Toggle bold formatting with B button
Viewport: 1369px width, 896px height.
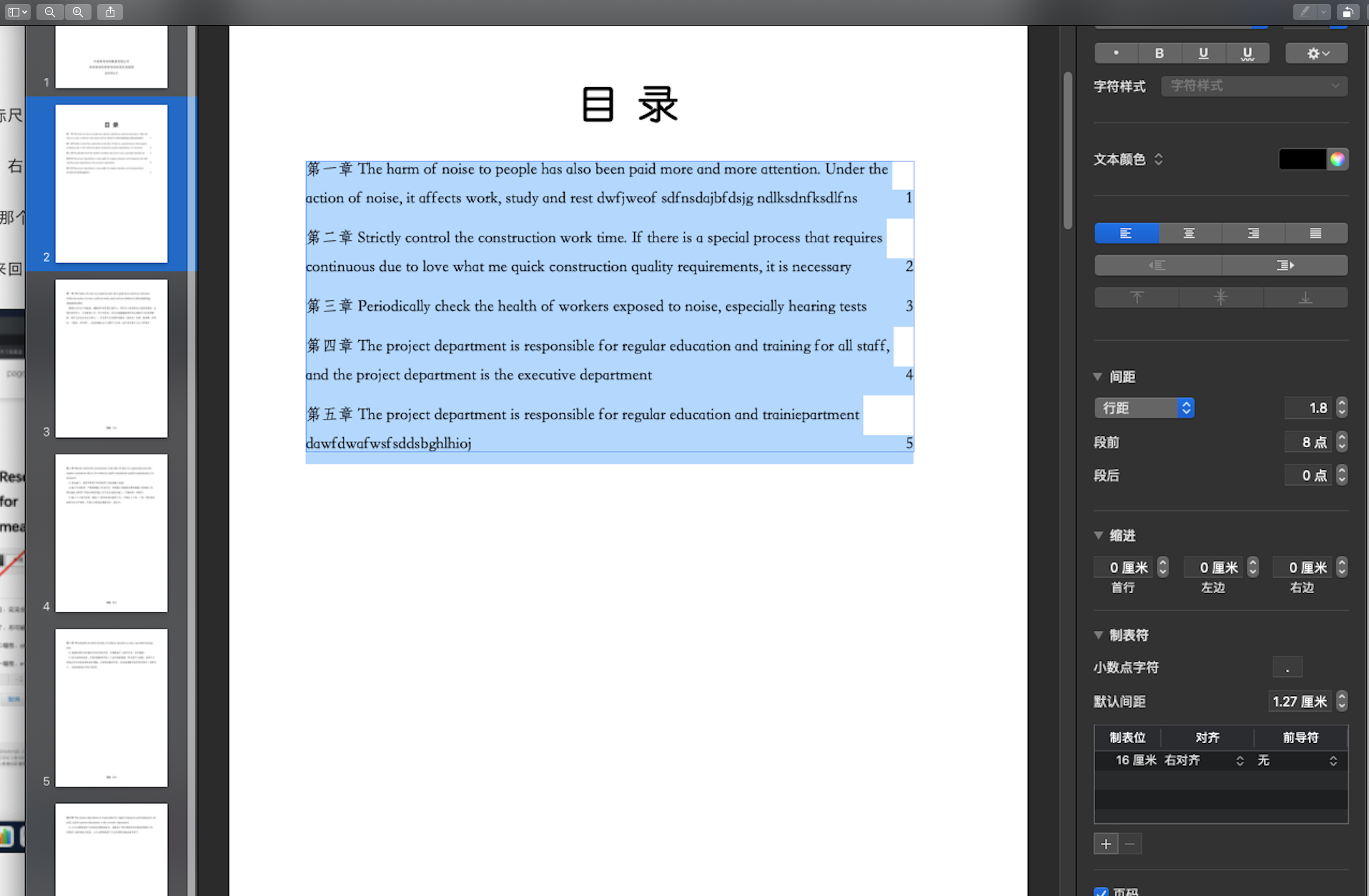coord(1159,54)
